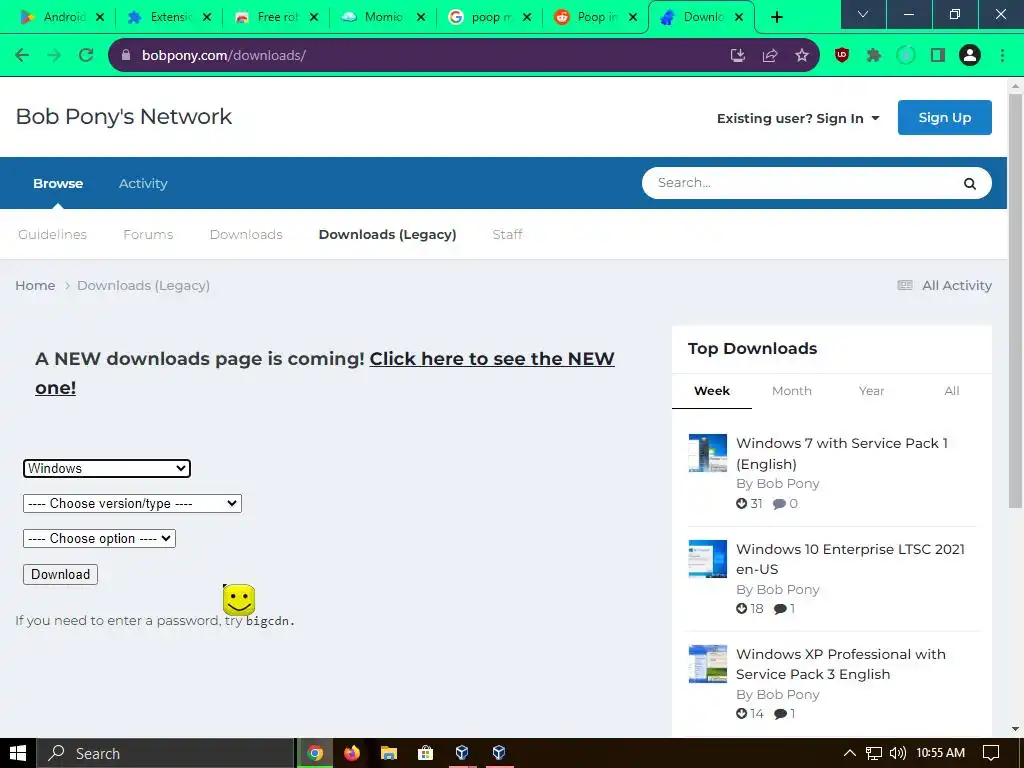This screenshot has height=768, width=1024.
Task: Open the notification center icon
Action: click(991, 753)
